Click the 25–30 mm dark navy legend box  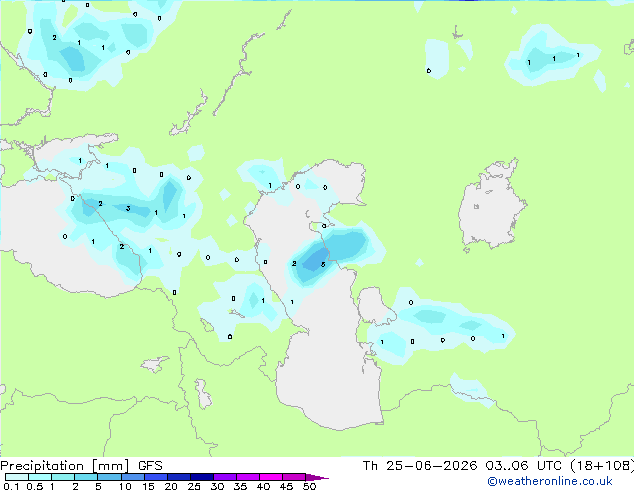coord(201,477)
